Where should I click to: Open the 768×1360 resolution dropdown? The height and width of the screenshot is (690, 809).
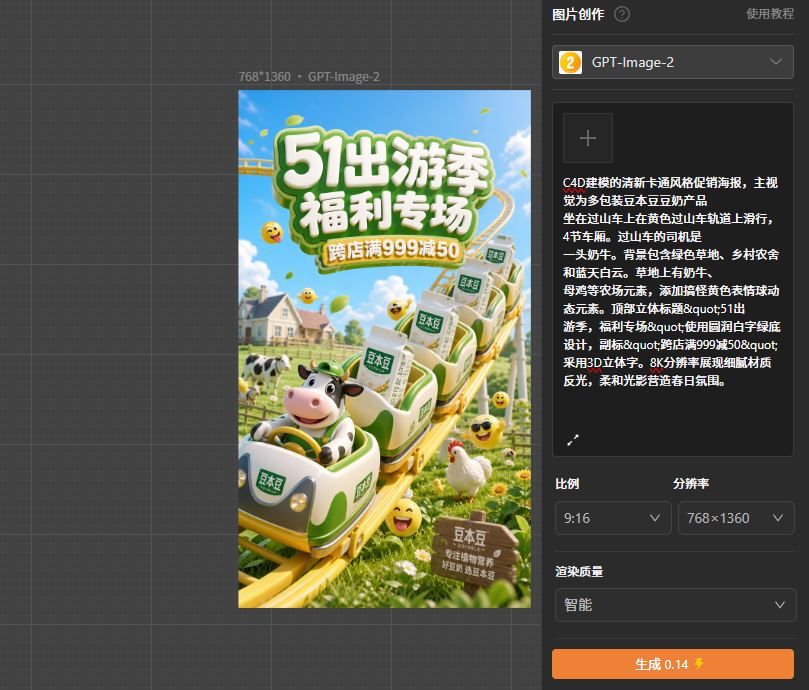(x=736, y=518)
